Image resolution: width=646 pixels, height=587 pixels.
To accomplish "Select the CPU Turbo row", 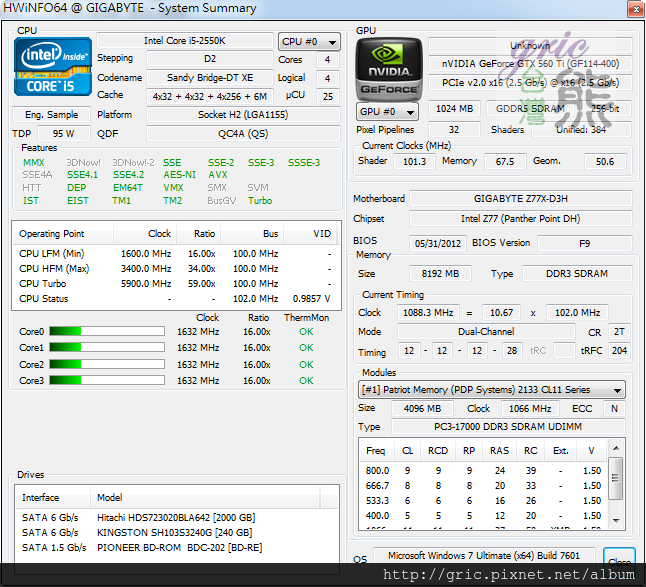I will (x=176, y=284).
